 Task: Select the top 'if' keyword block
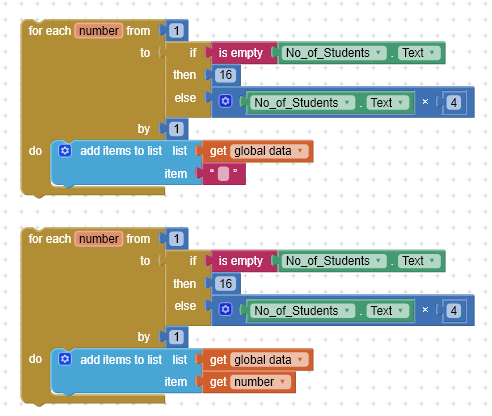click(x=193, y=53)
